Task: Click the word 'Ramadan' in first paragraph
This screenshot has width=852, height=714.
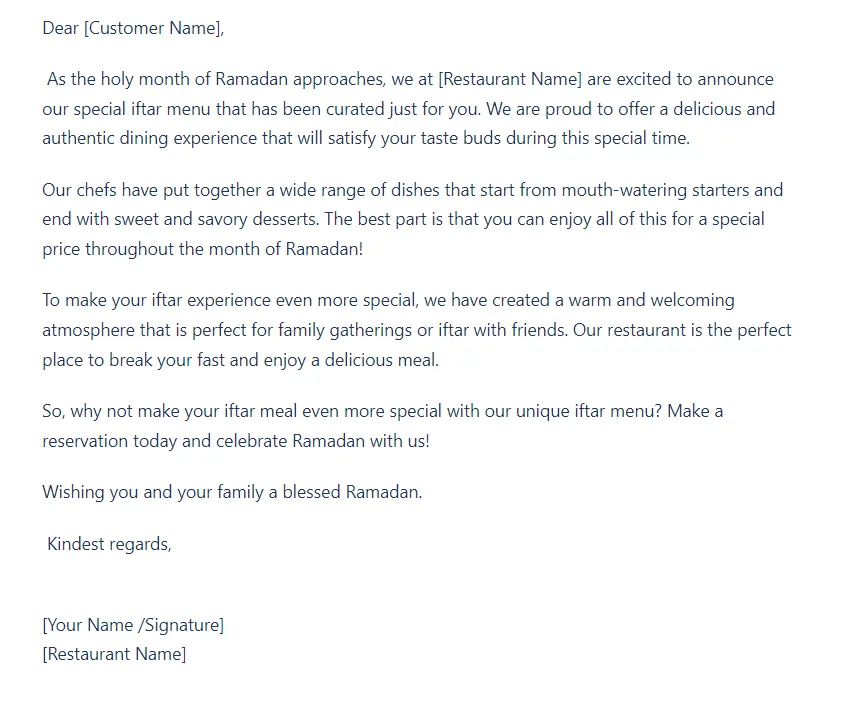Action: click(251, 79)
